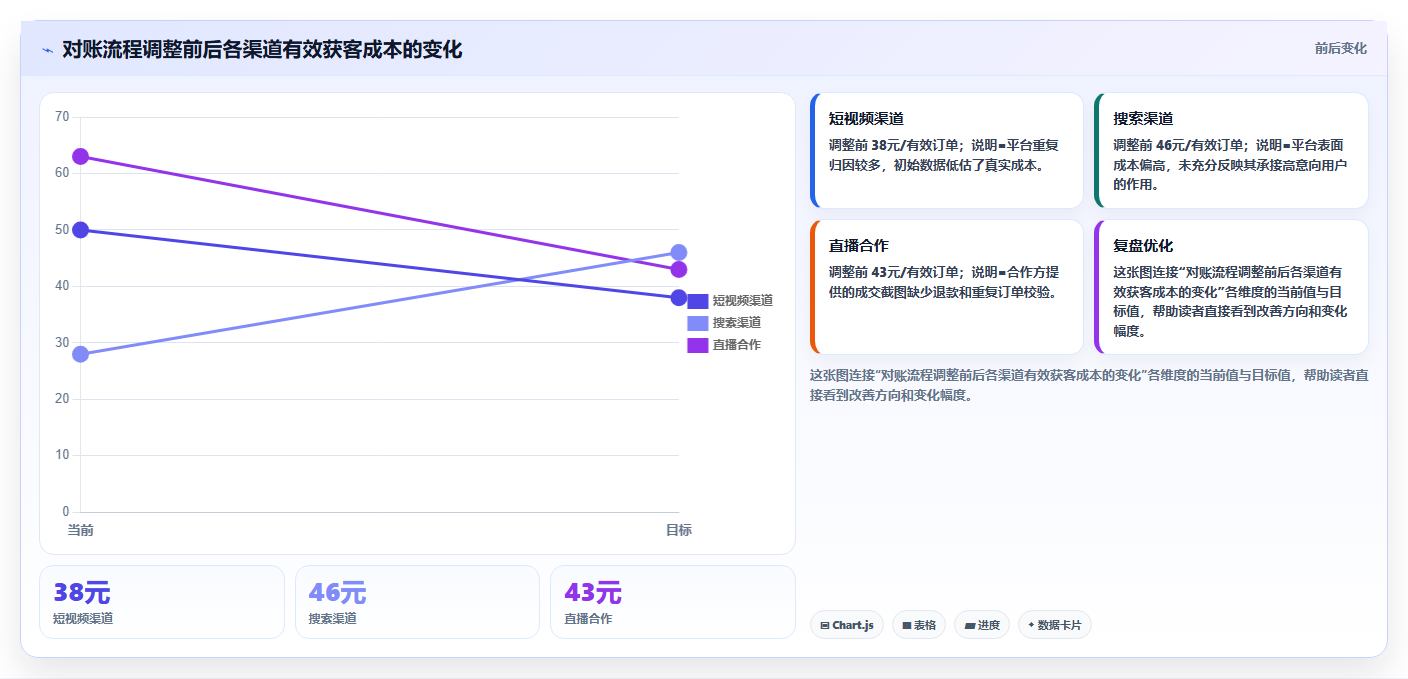Click the 当前 x-axis label

[81, 530]
